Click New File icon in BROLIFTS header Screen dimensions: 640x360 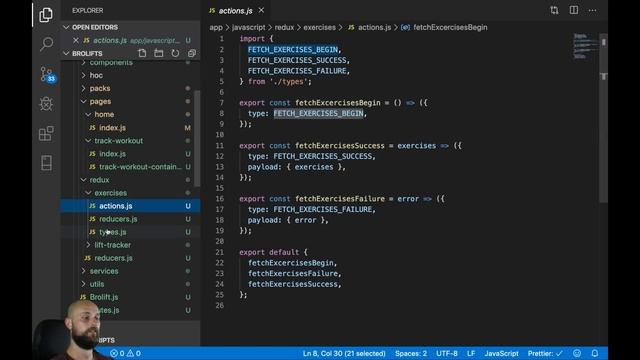coord(142,53)
